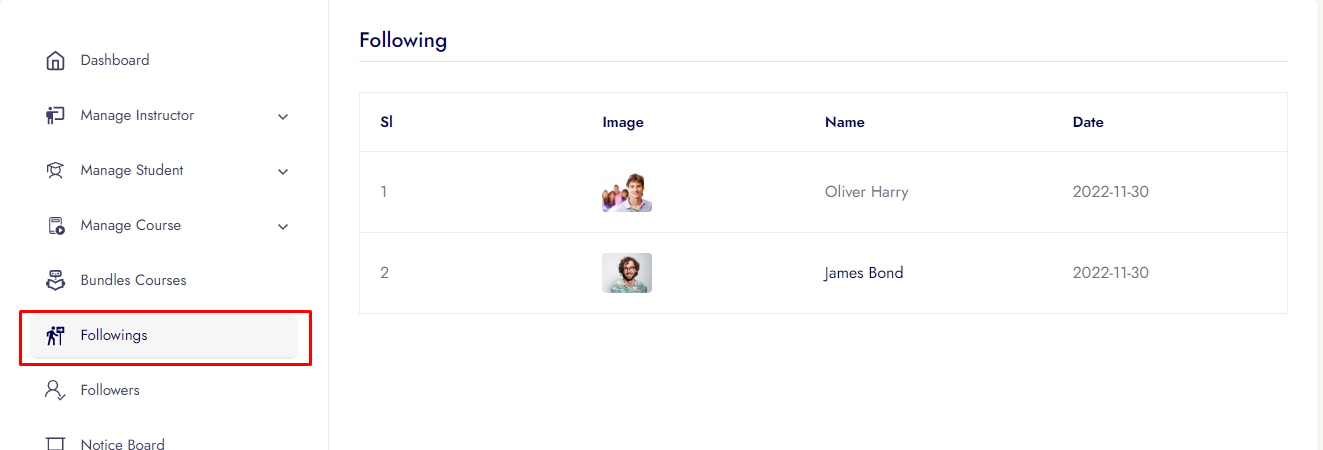Click the Manage Instructor sidebar icon

[x=56, y=116]
